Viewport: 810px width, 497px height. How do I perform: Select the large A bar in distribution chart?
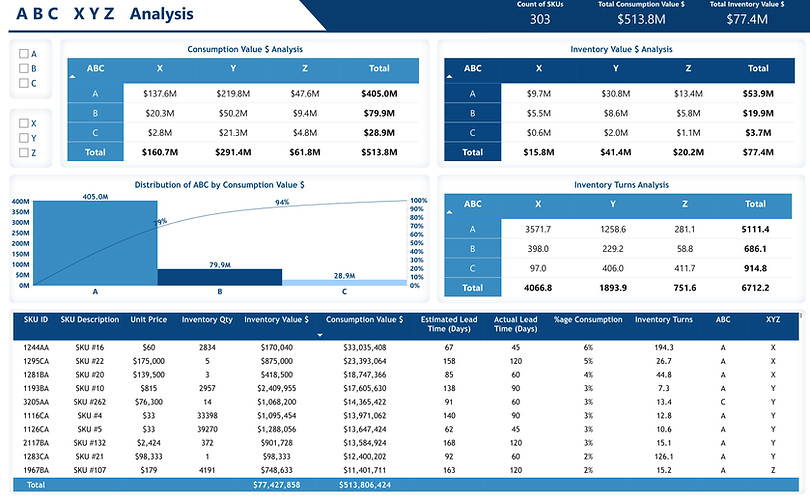(95, 243)
